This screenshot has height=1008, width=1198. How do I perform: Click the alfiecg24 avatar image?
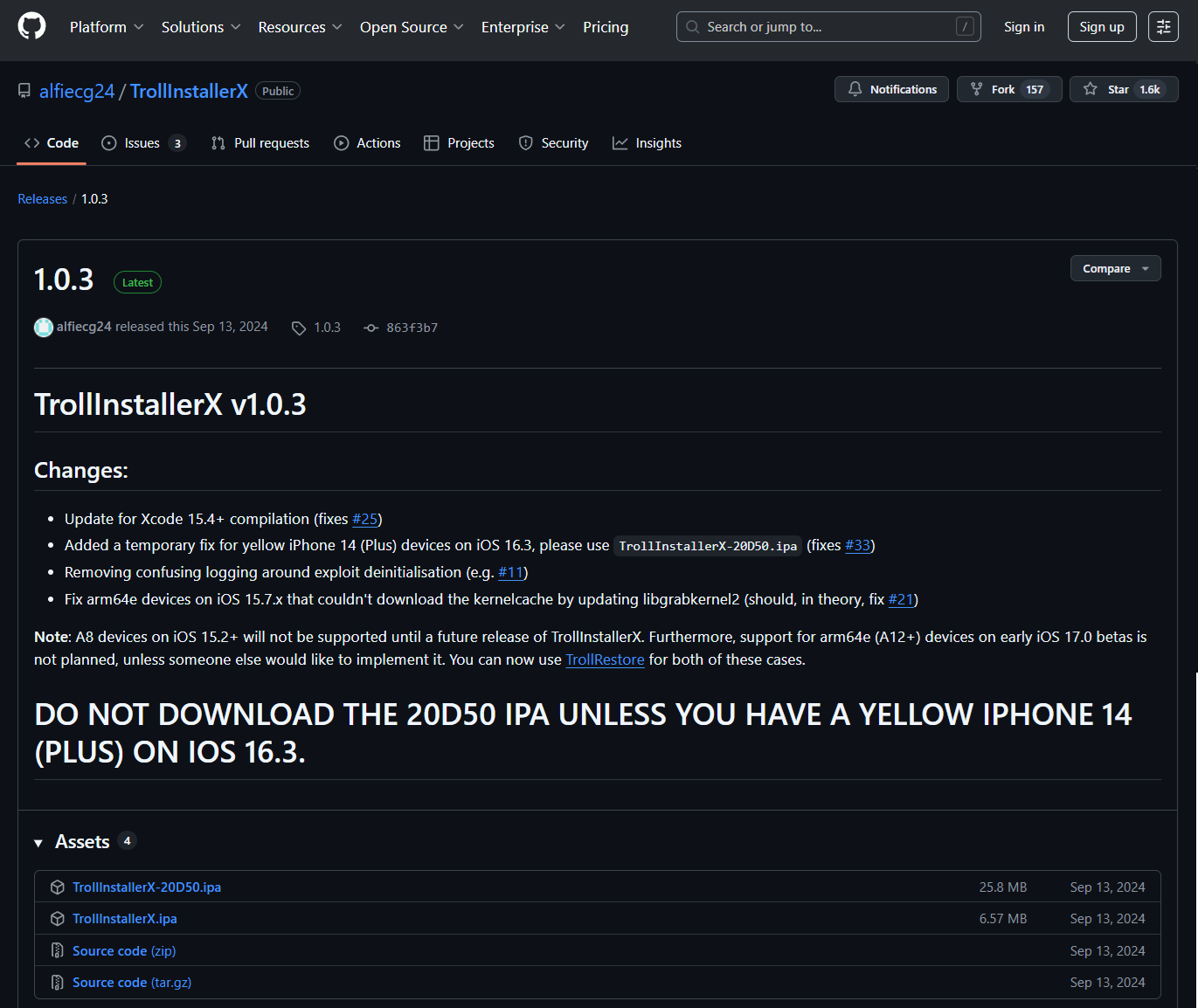point(44,328)
